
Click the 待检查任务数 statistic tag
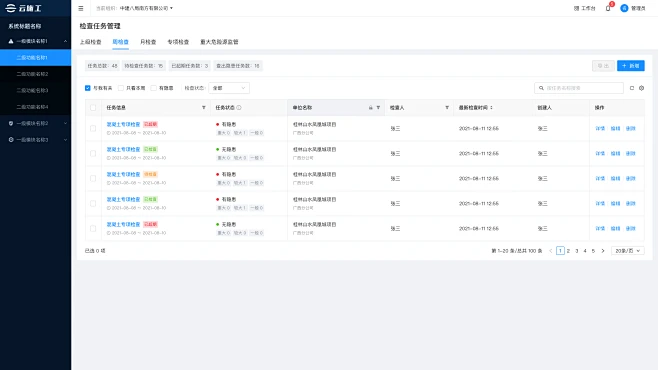coord(144,66)
